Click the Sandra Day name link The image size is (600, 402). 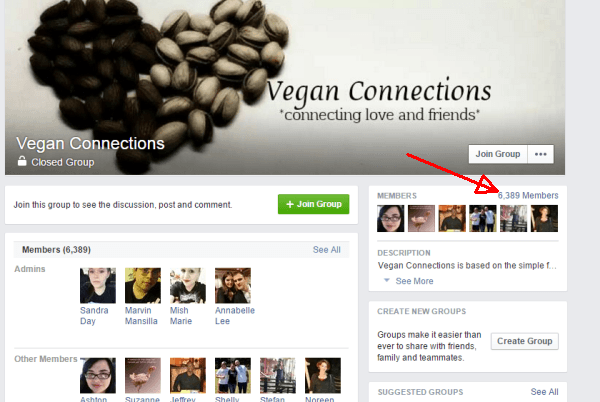(94, 316)
